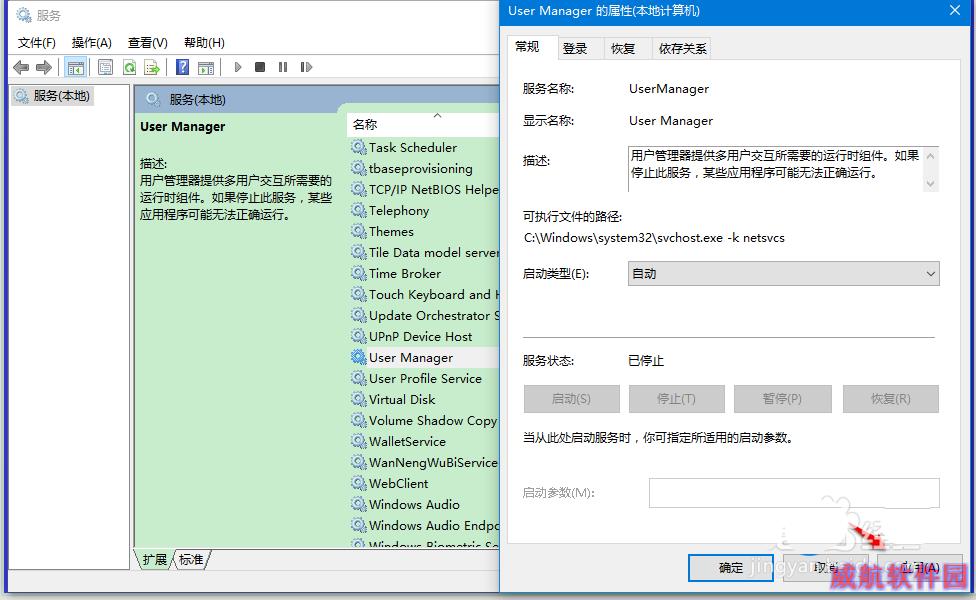Screen dimensions: 976x600
Task: Click the gear icon beside UPnP Device Host
Action: 359,337
